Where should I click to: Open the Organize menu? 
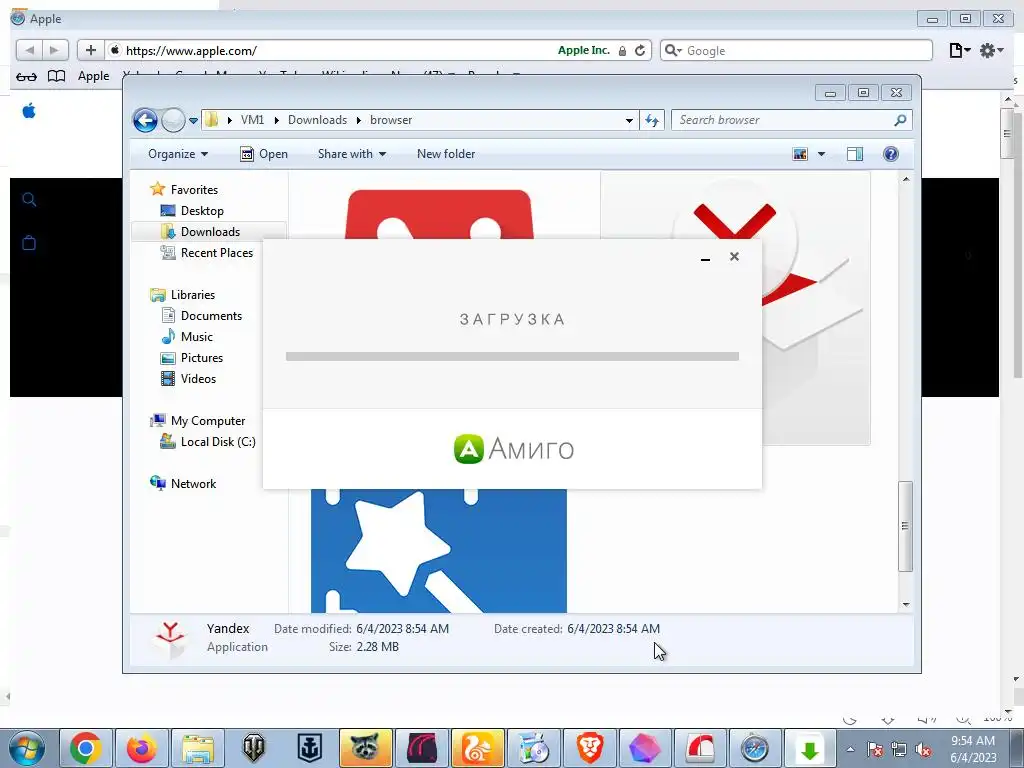(178, 154)
